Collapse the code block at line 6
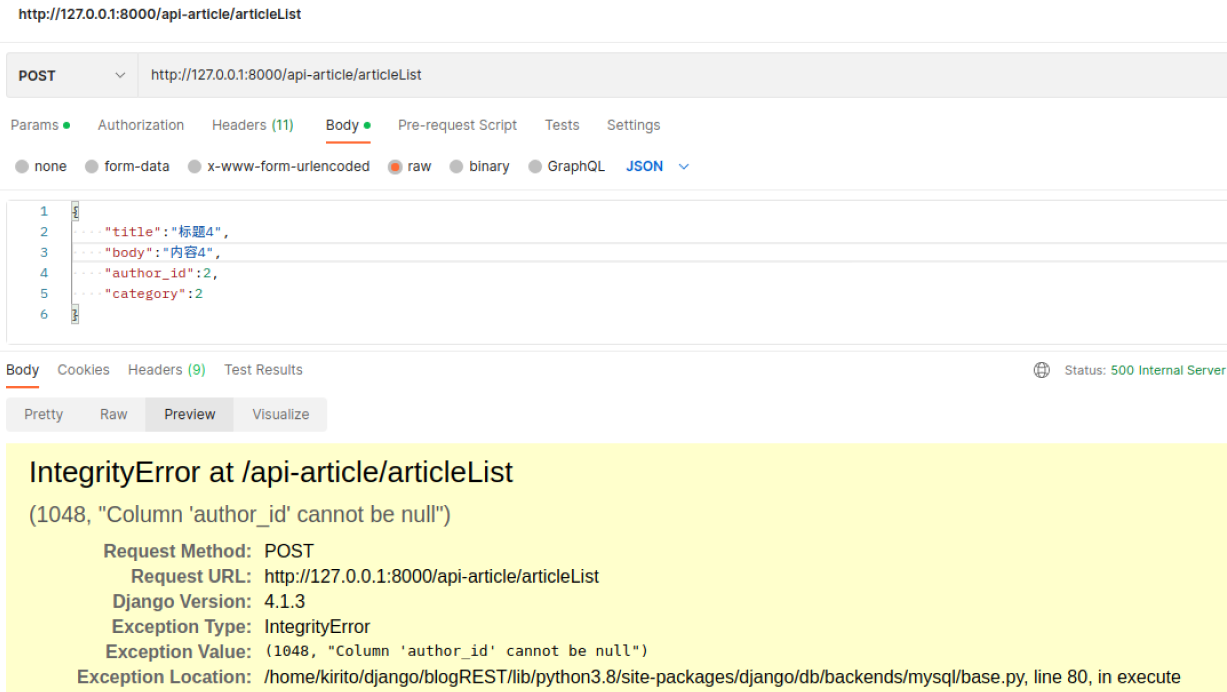Viewport: 1227px width, 692px height. point(74,313)
